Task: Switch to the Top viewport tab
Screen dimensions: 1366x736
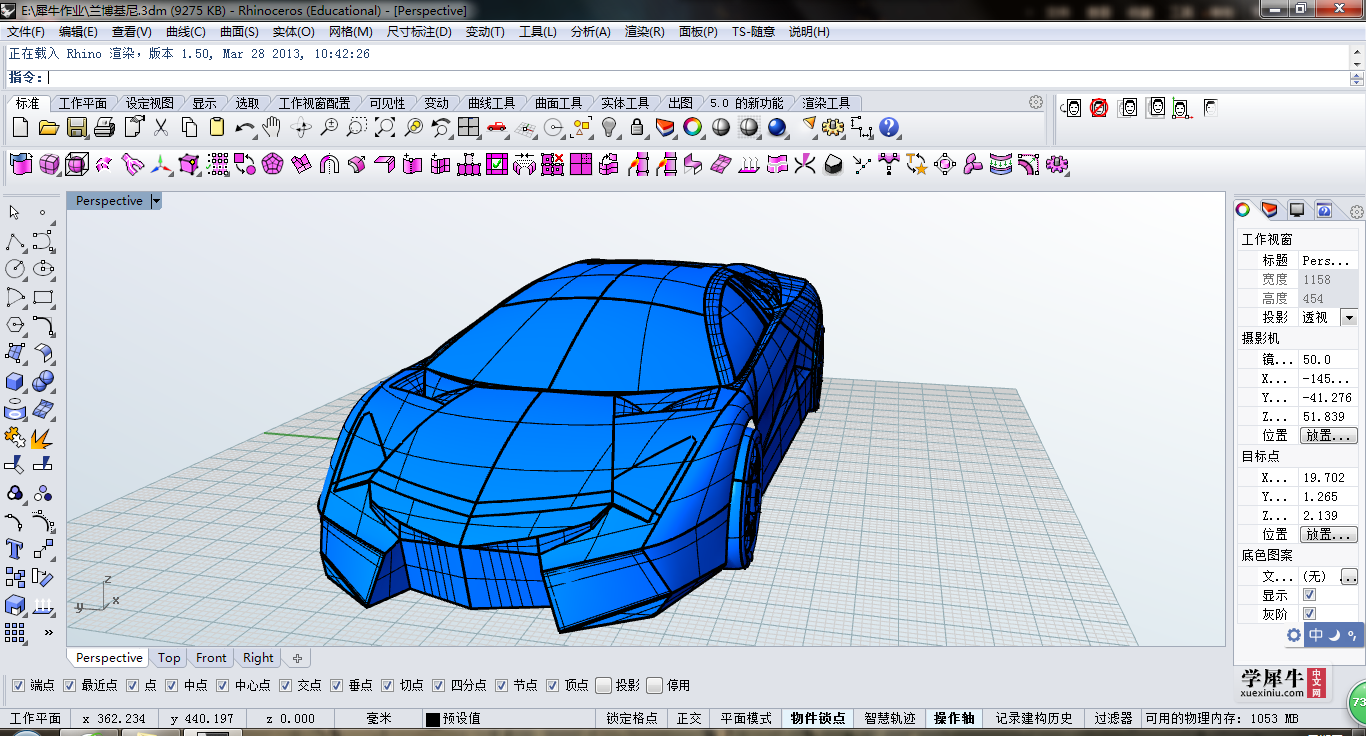Action: pyautogui.click(x=169, y=658)
